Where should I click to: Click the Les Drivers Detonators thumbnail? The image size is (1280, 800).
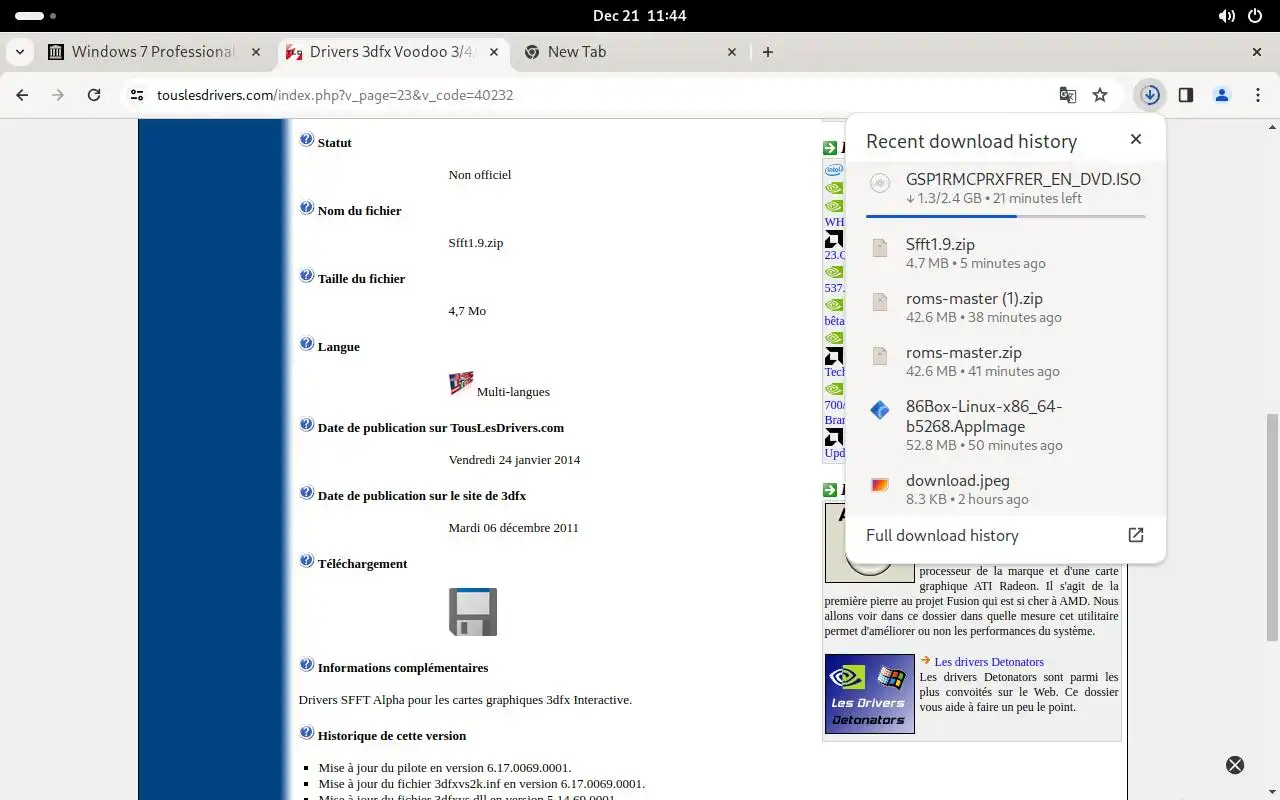pyautogui.click(x=870, y=694)
